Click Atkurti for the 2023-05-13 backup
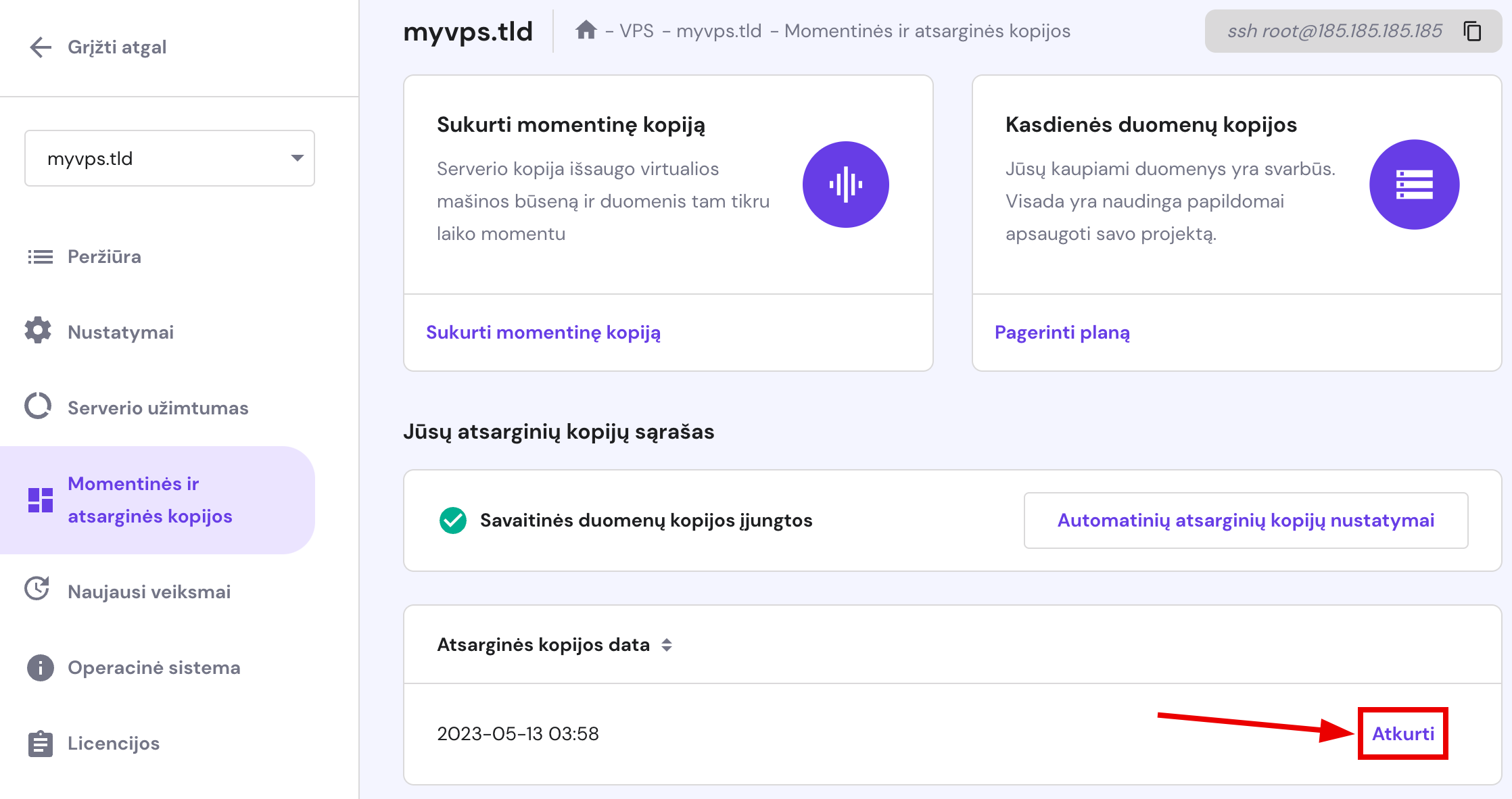Screen dimensions: 1512x799 1402,734
